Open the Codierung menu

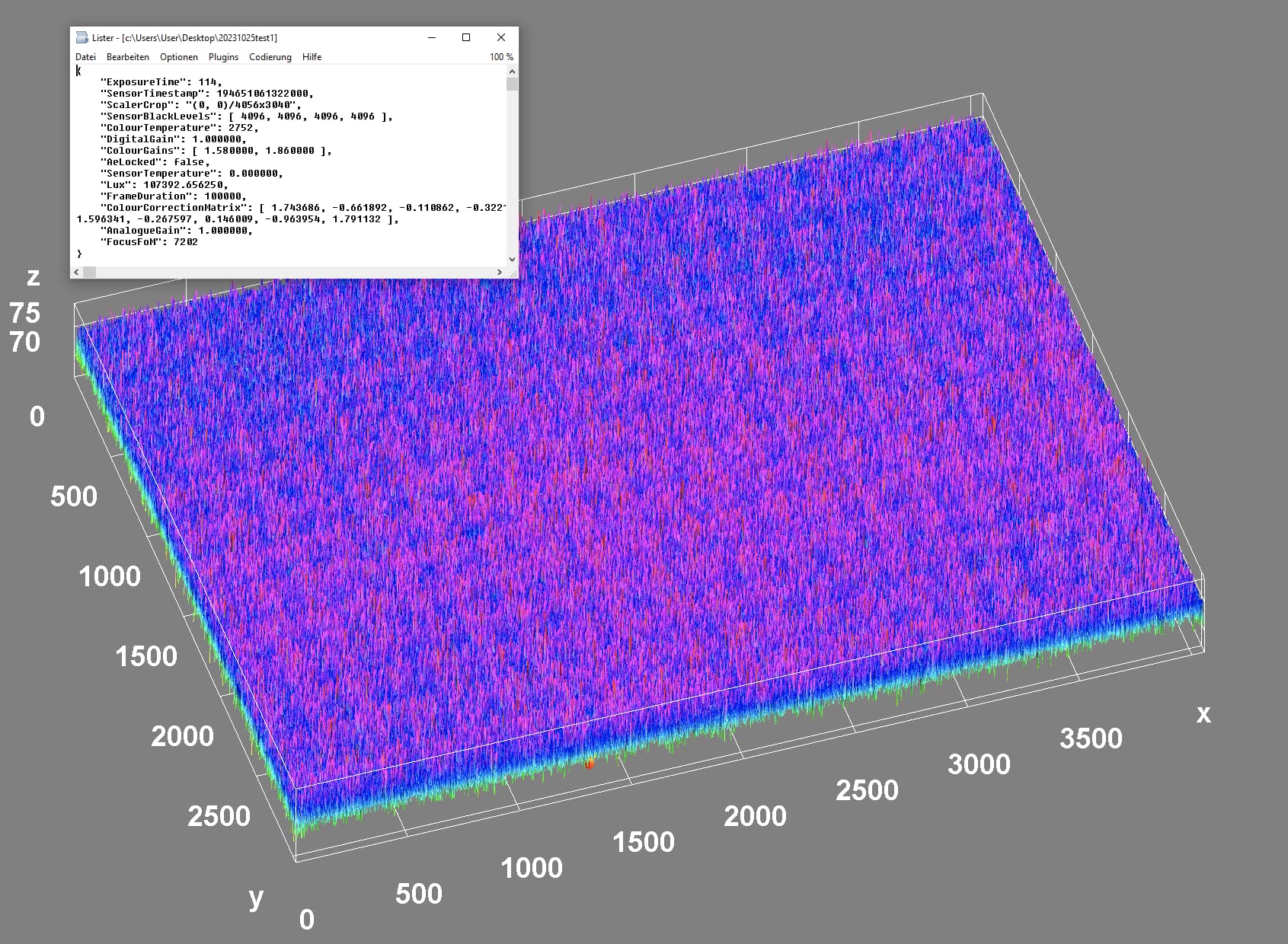click(x=270, y=57)
